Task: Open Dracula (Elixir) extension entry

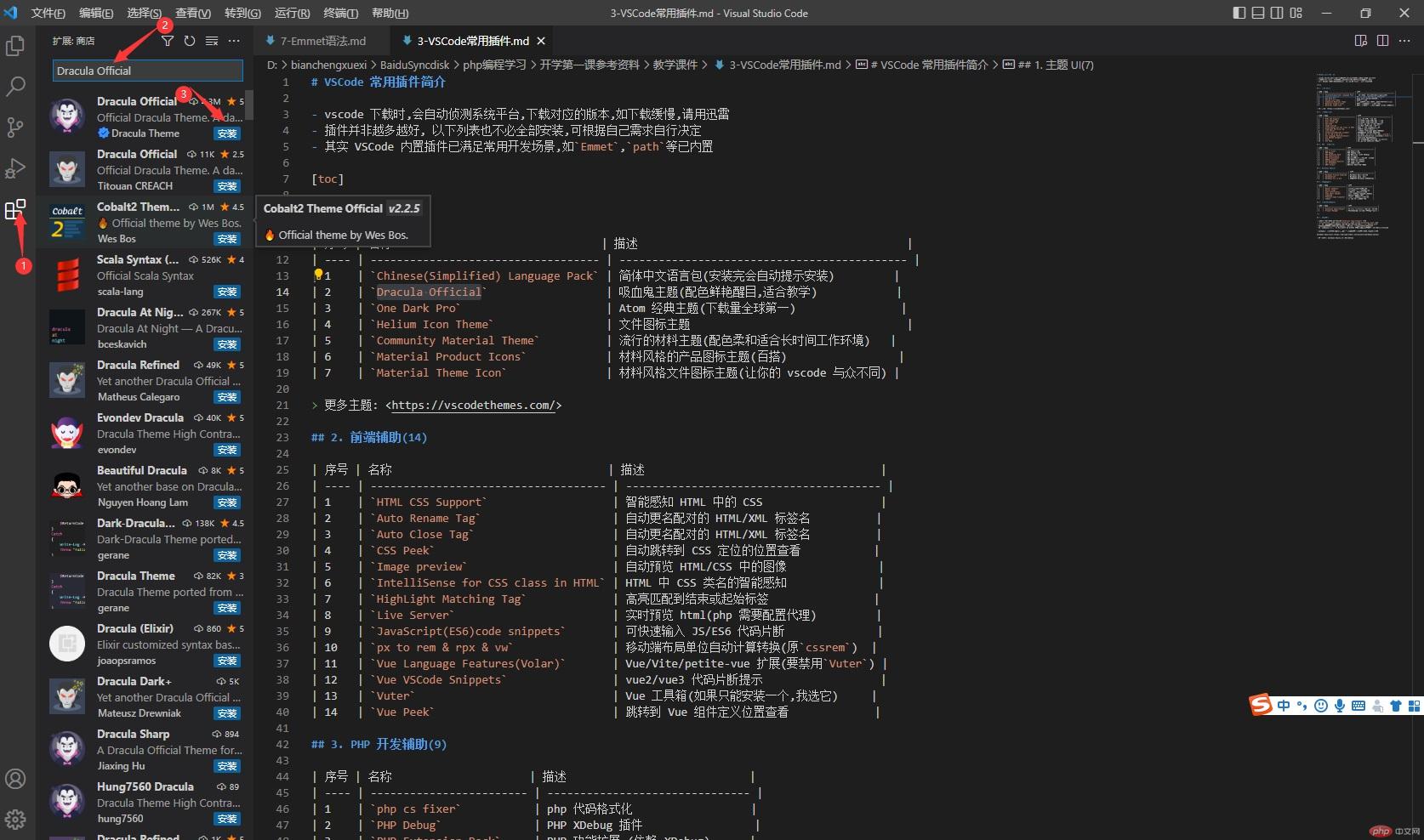Action: pos(145,644)
